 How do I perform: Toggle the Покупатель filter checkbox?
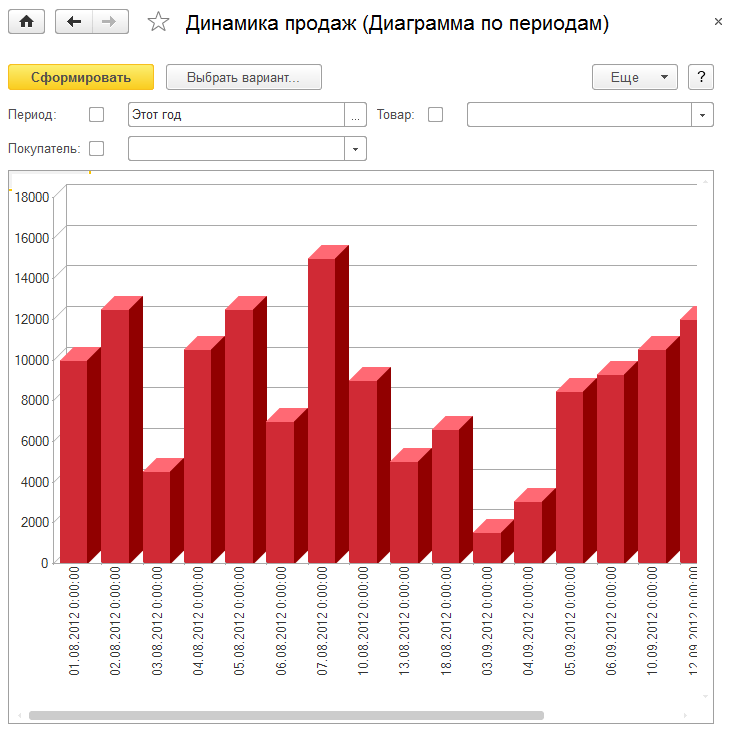coord(97,149)
